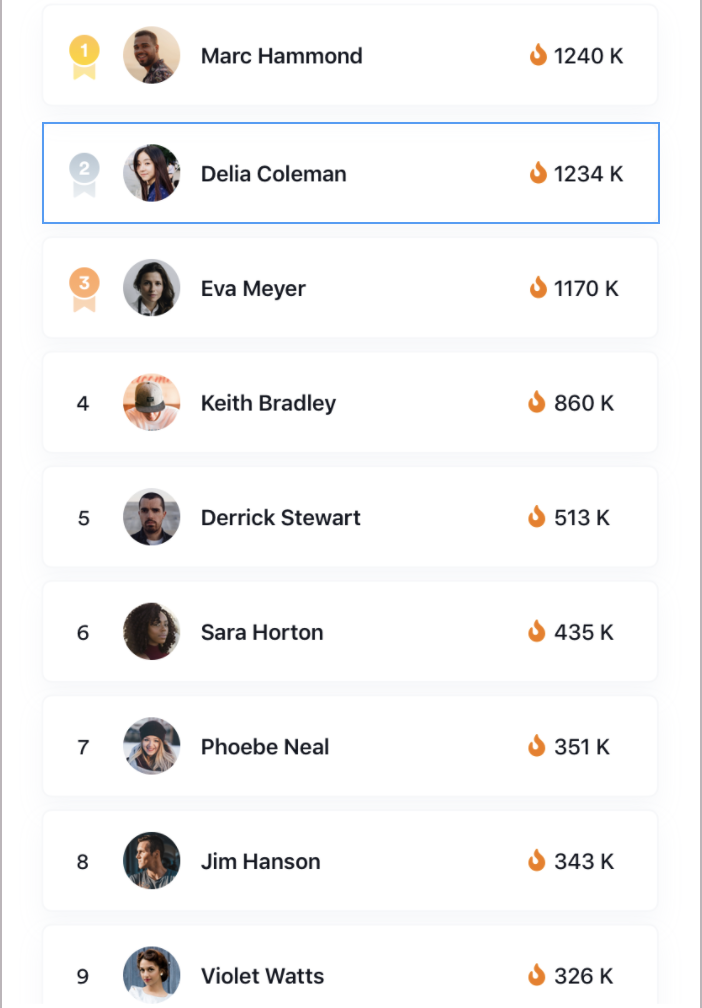Click the silver second-place medal icon
Image resolution: width=702 pixels, height=1008 pixels.
tap(84, 175)
